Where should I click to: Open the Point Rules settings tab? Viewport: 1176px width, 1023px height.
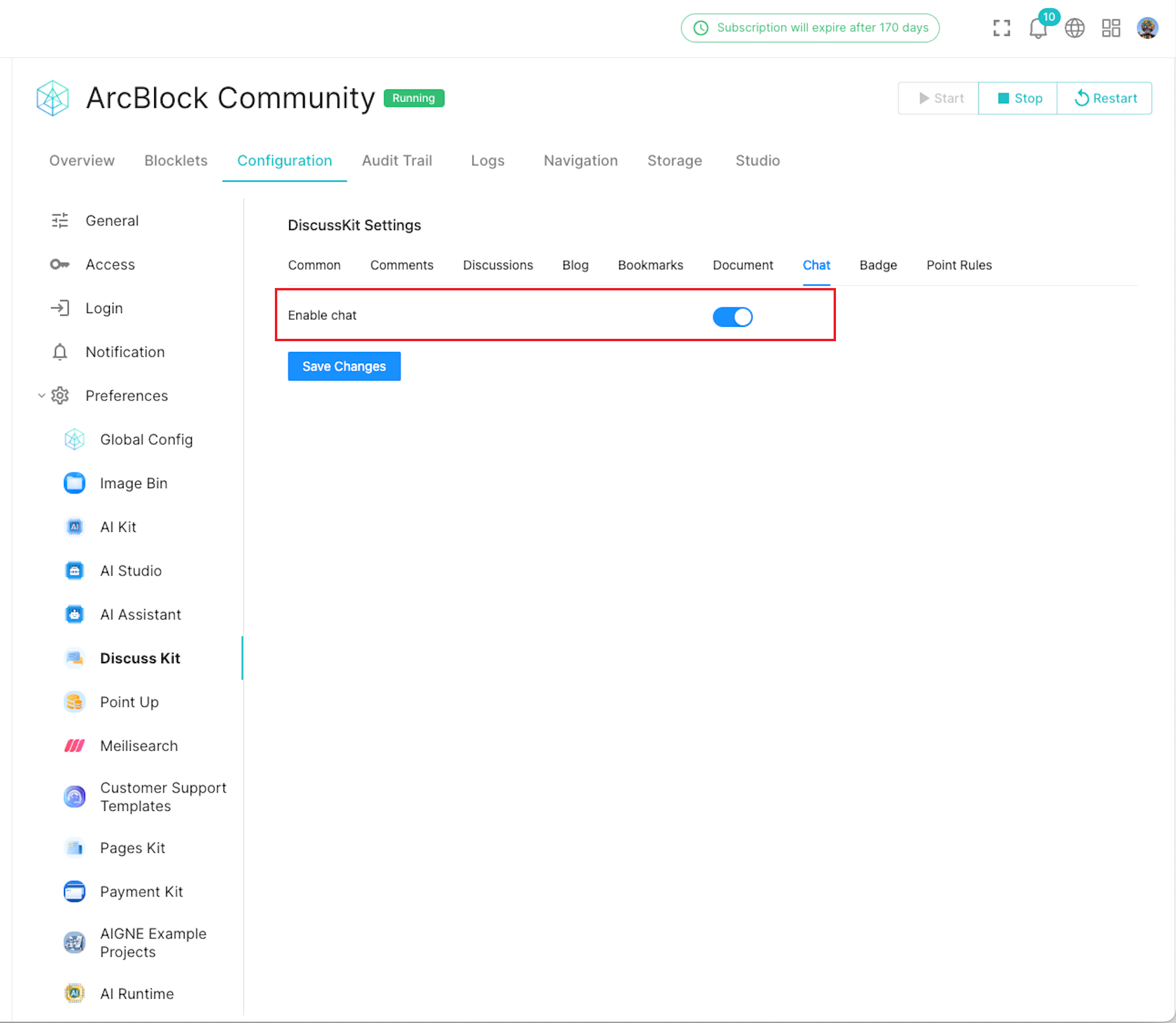click(958, 265)
